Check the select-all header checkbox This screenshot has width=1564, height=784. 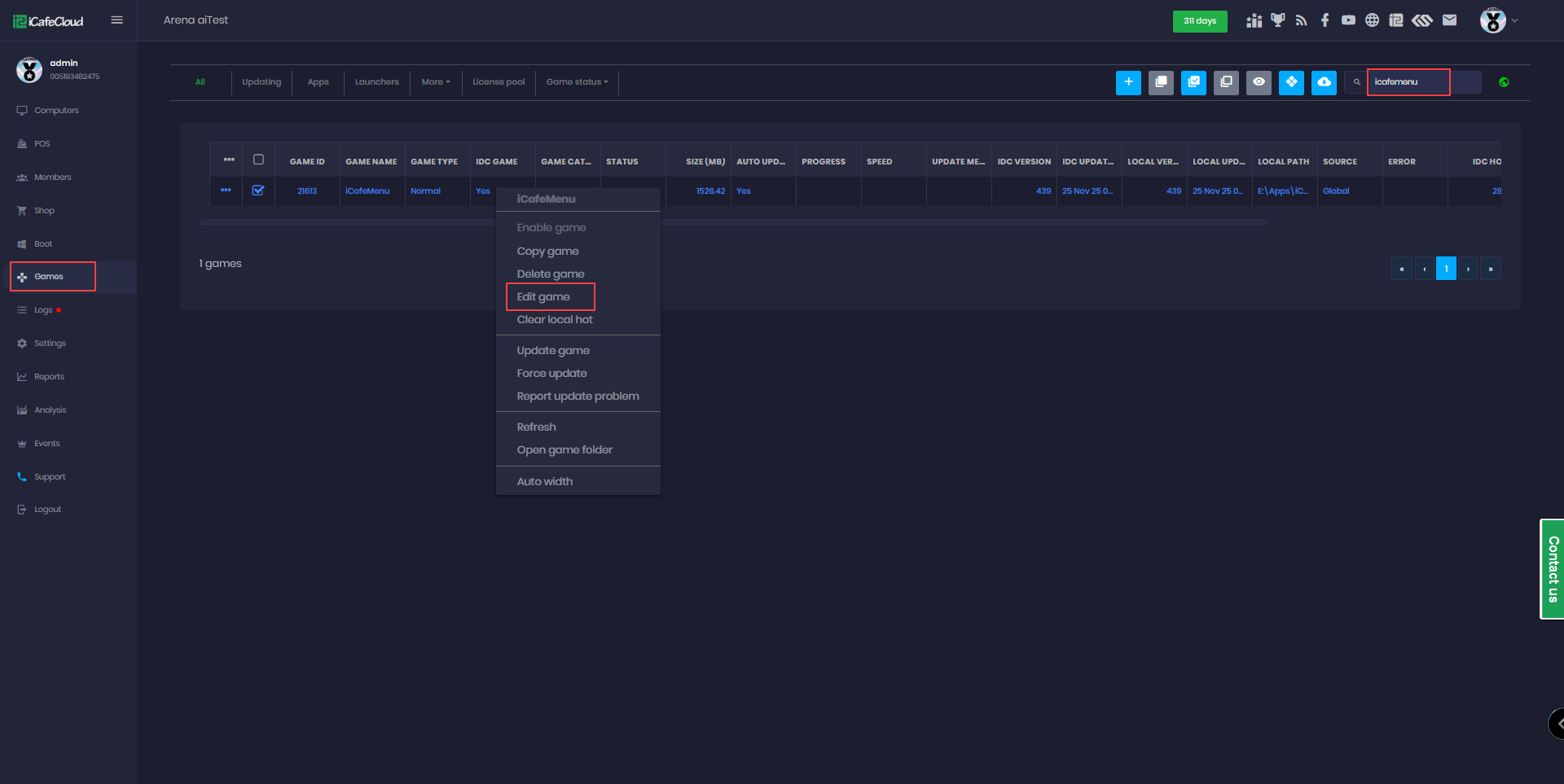click(x=258, y=160)
